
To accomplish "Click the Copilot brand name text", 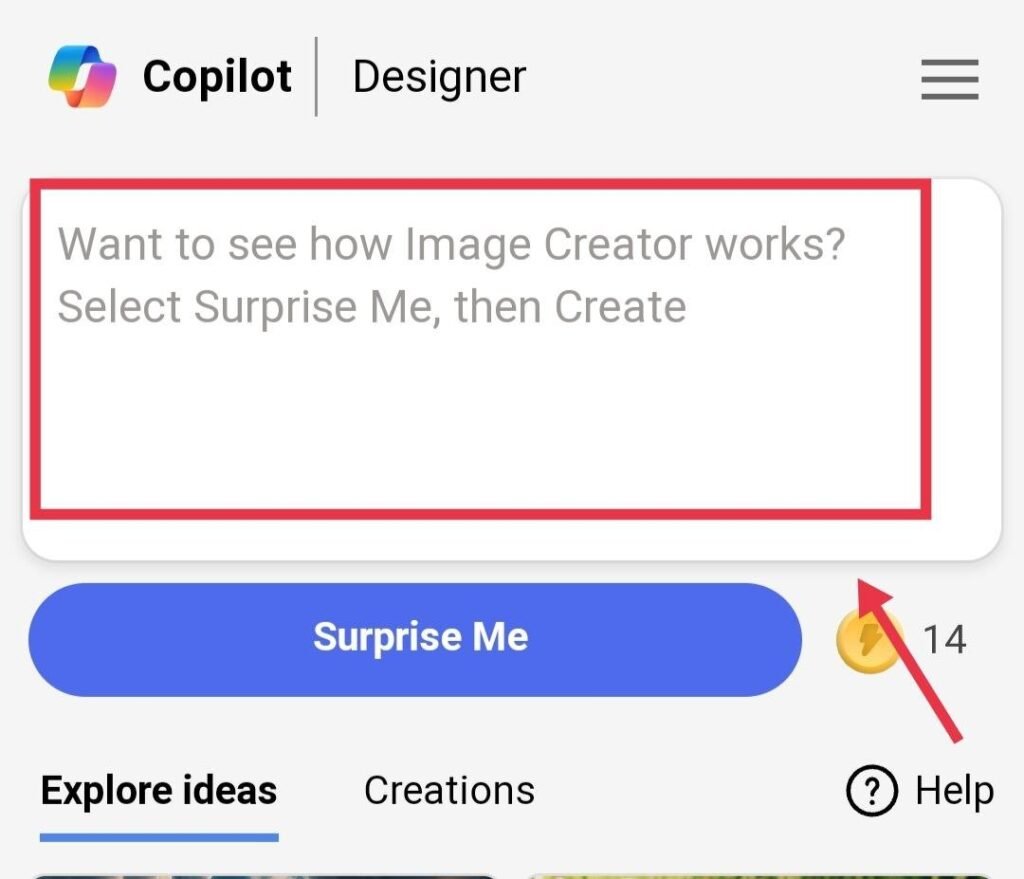I will pyautogui.click(x=217, y=77).
